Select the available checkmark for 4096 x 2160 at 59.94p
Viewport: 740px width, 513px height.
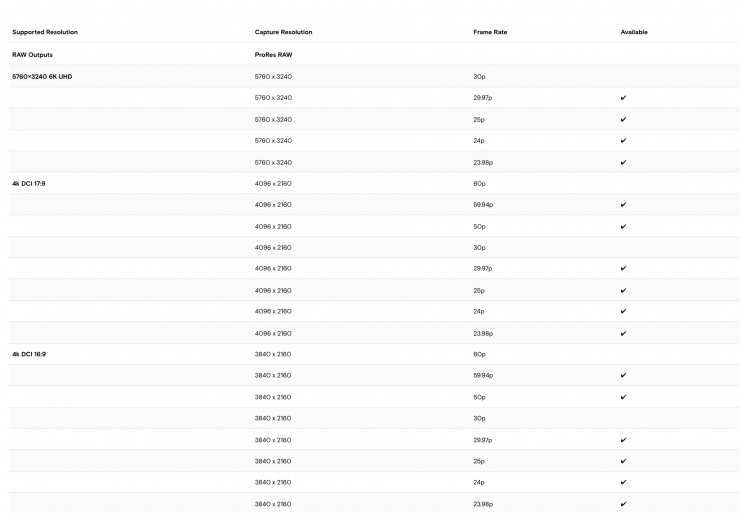point(623,205)
